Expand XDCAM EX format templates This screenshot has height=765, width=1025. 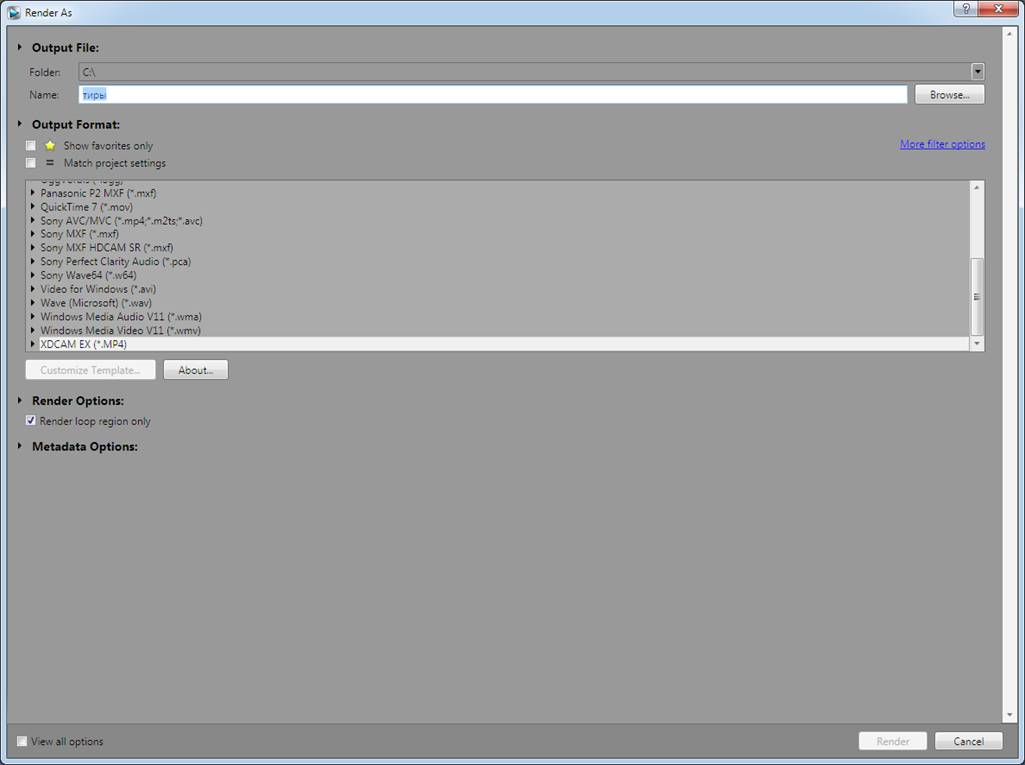pos(33,344)
